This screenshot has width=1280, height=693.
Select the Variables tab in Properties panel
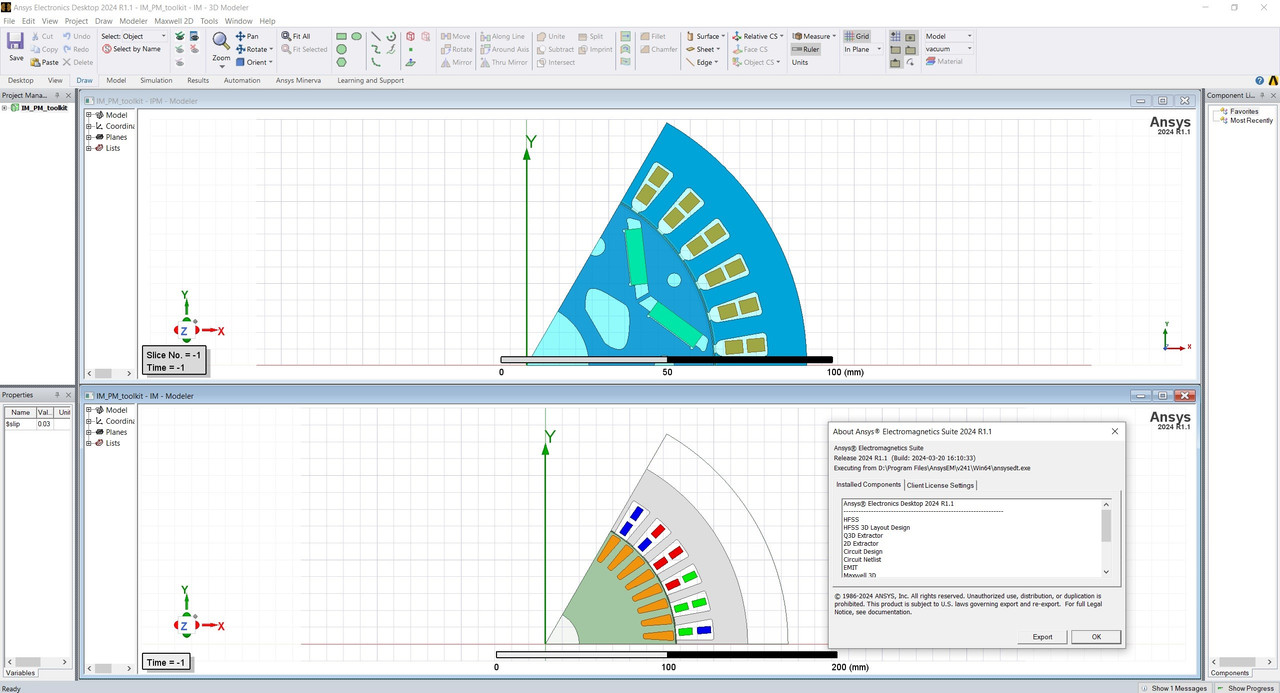[21, 673]
